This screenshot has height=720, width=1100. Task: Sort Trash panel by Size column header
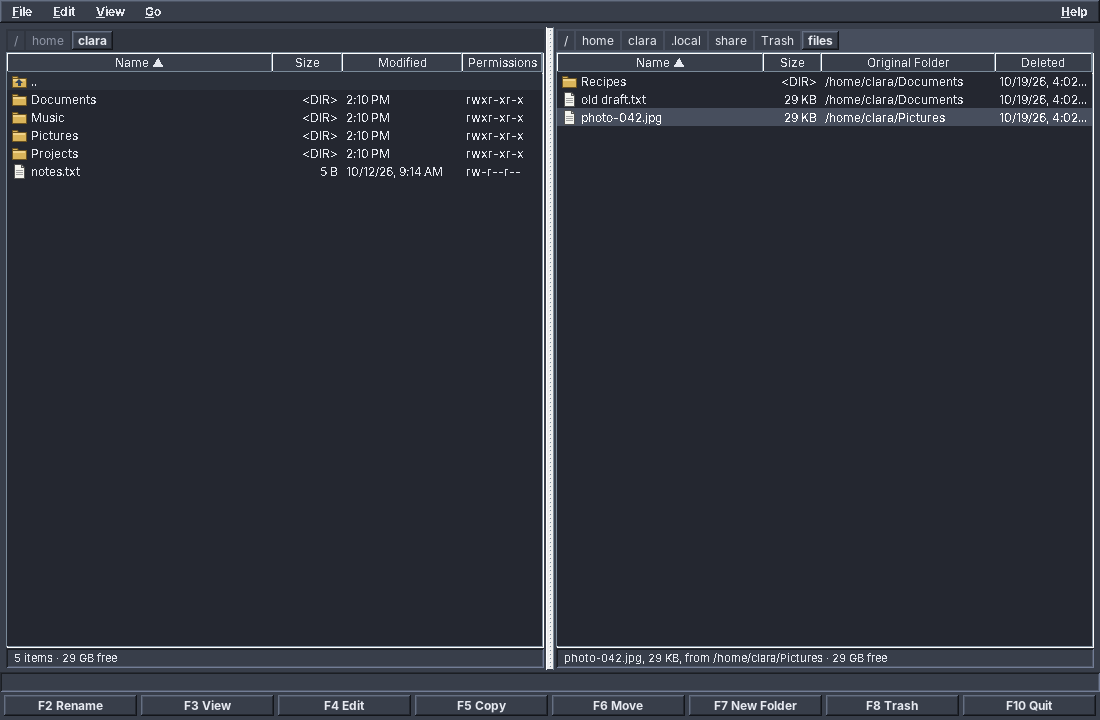click(x=792, y=62)
